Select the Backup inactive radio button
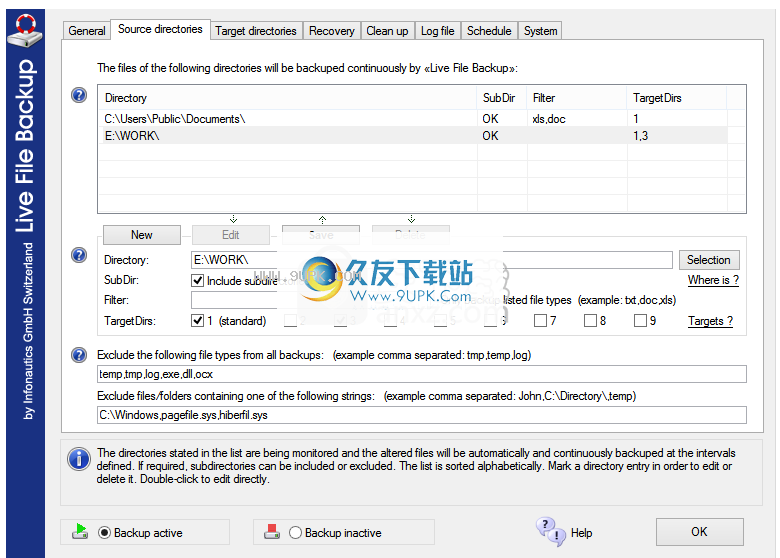This screenshot has width=780, height=558. pos(295,533)
